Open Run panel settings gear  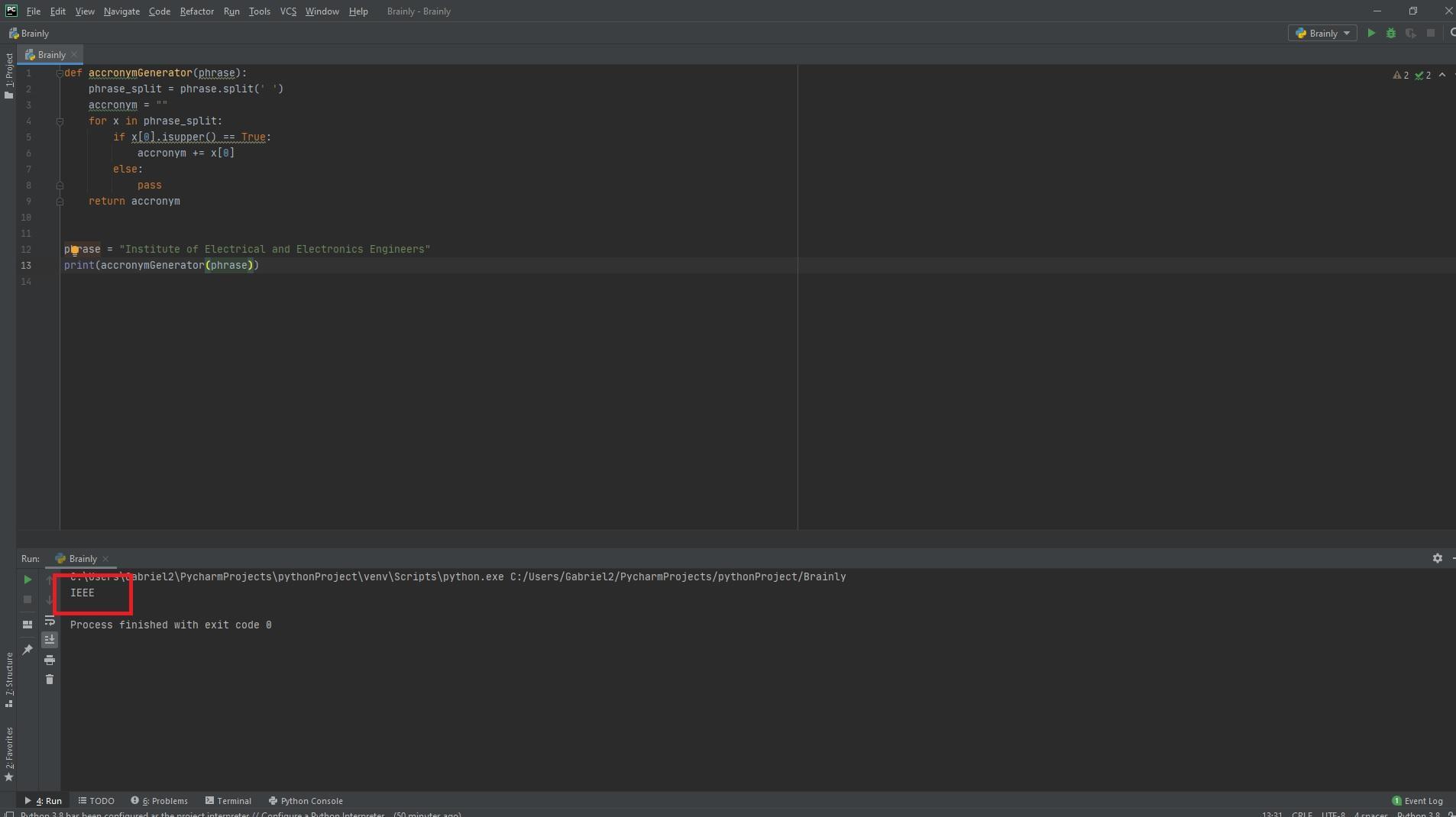pos(1437,559)
